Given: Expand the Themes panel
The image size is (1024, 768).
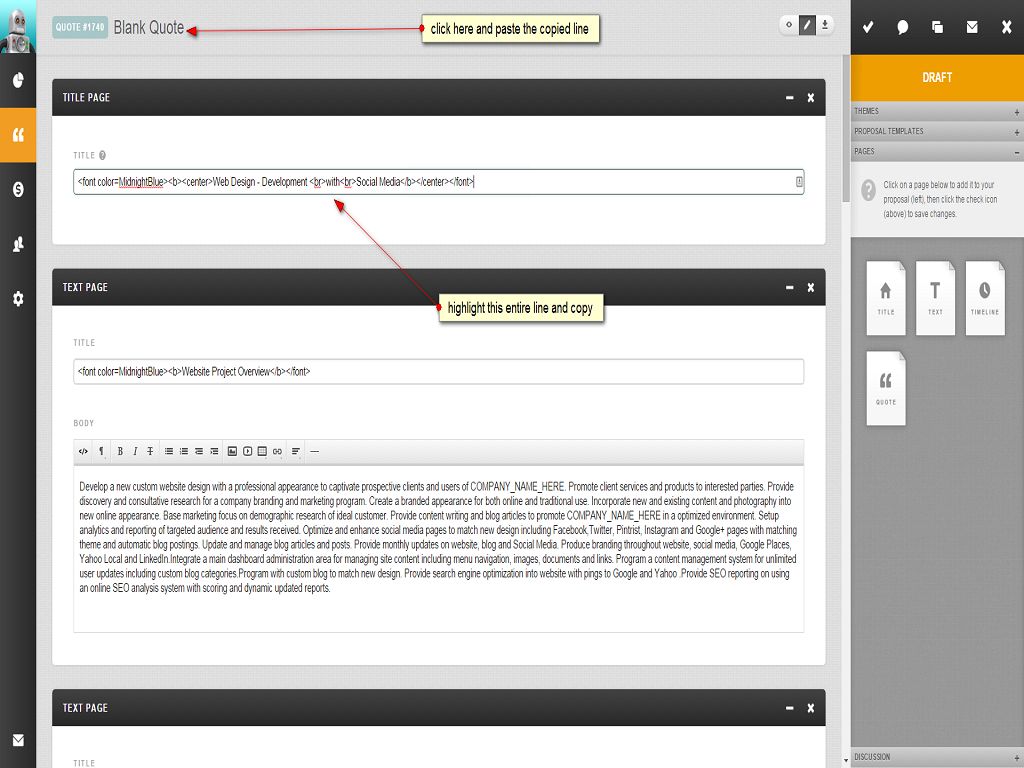Looking at the screenshot, I should 937,111.
